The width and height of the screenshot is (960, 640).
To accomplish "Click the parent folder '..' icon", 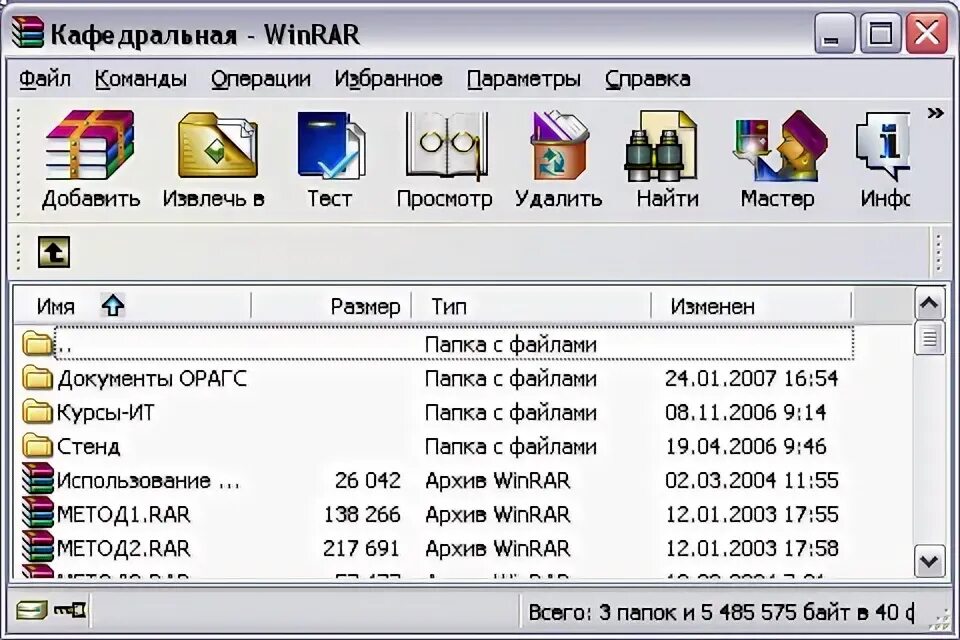I will point(37,344).
